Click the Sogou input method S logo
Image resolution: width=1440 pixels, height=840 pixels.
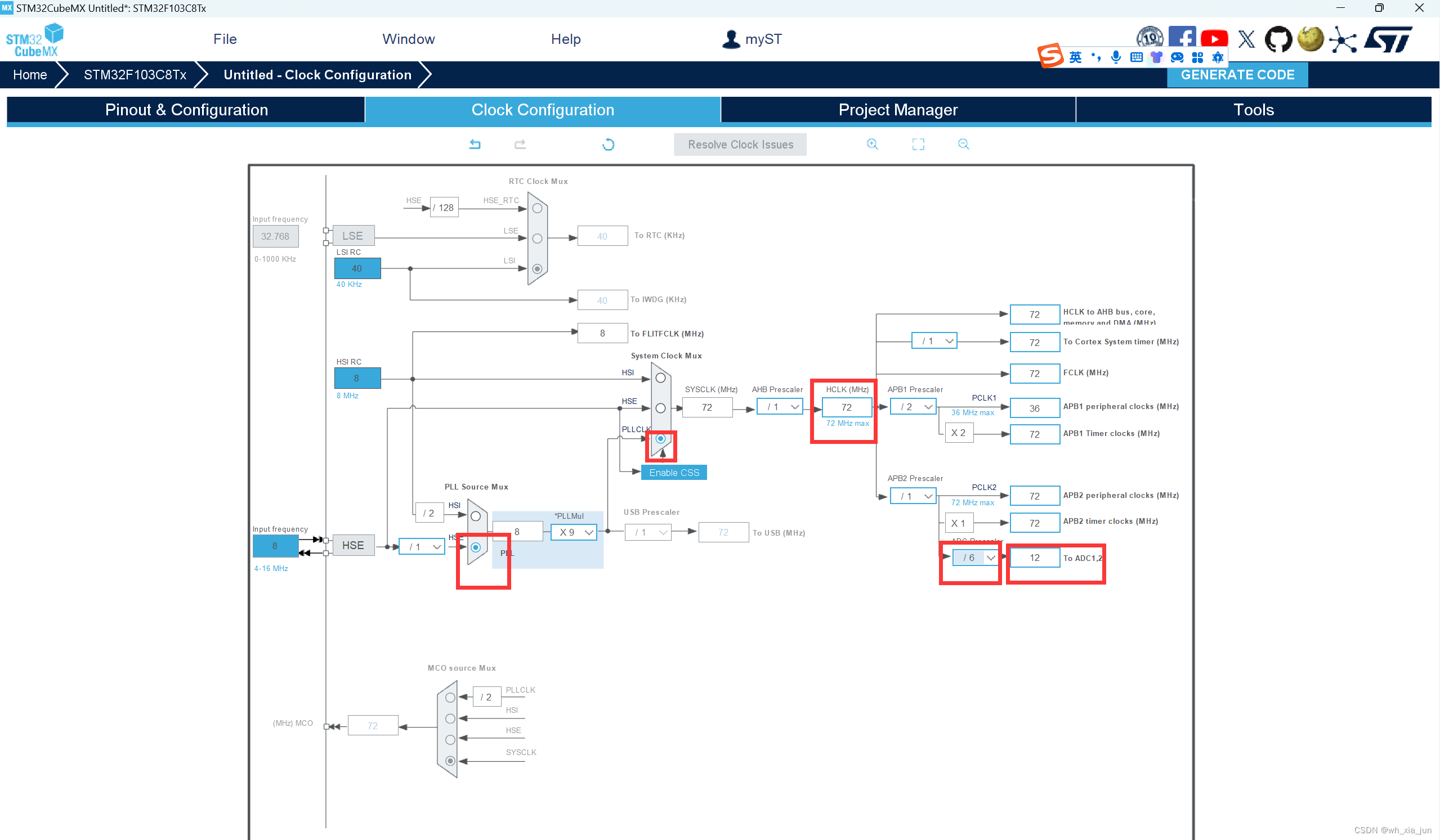click(x=1050, y=56)
